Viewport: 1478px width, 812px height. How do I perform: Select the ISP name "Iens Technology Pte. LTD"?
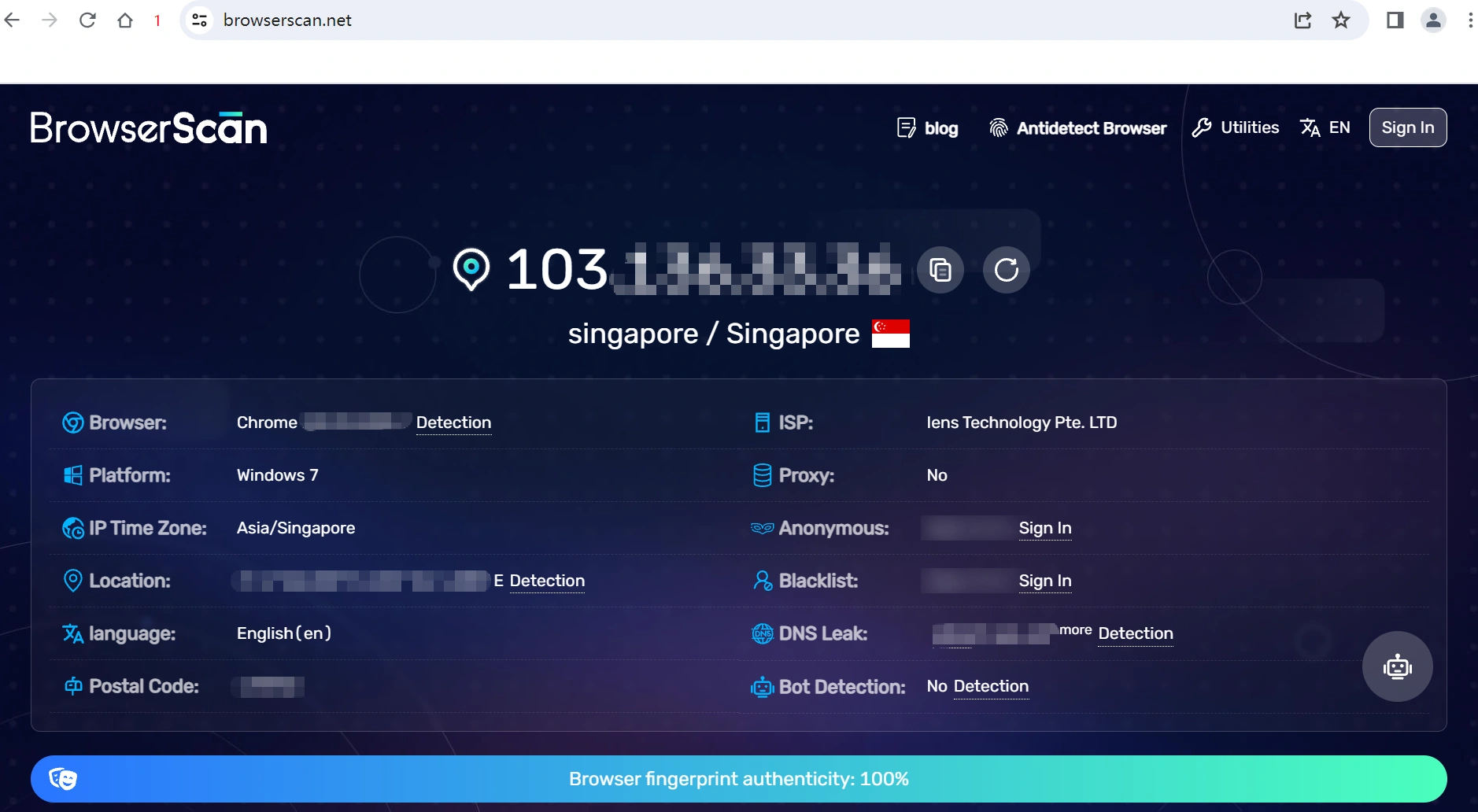1022,423
